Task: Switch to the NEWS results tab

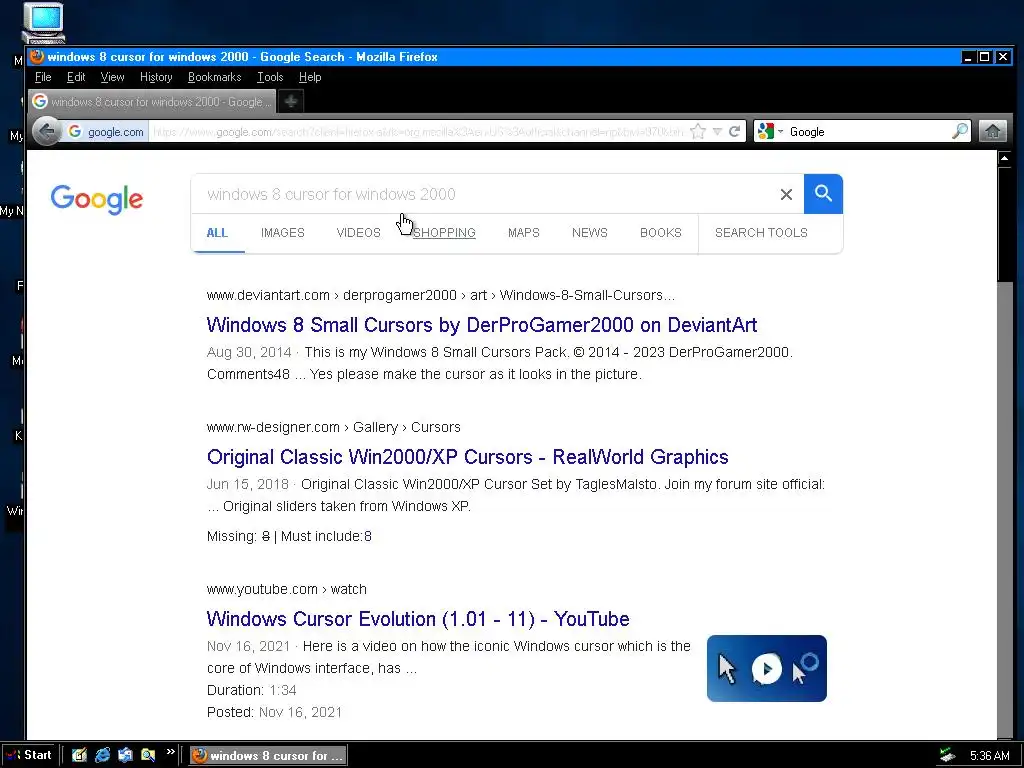Action: pyautogui.click(x=590, y=233)
